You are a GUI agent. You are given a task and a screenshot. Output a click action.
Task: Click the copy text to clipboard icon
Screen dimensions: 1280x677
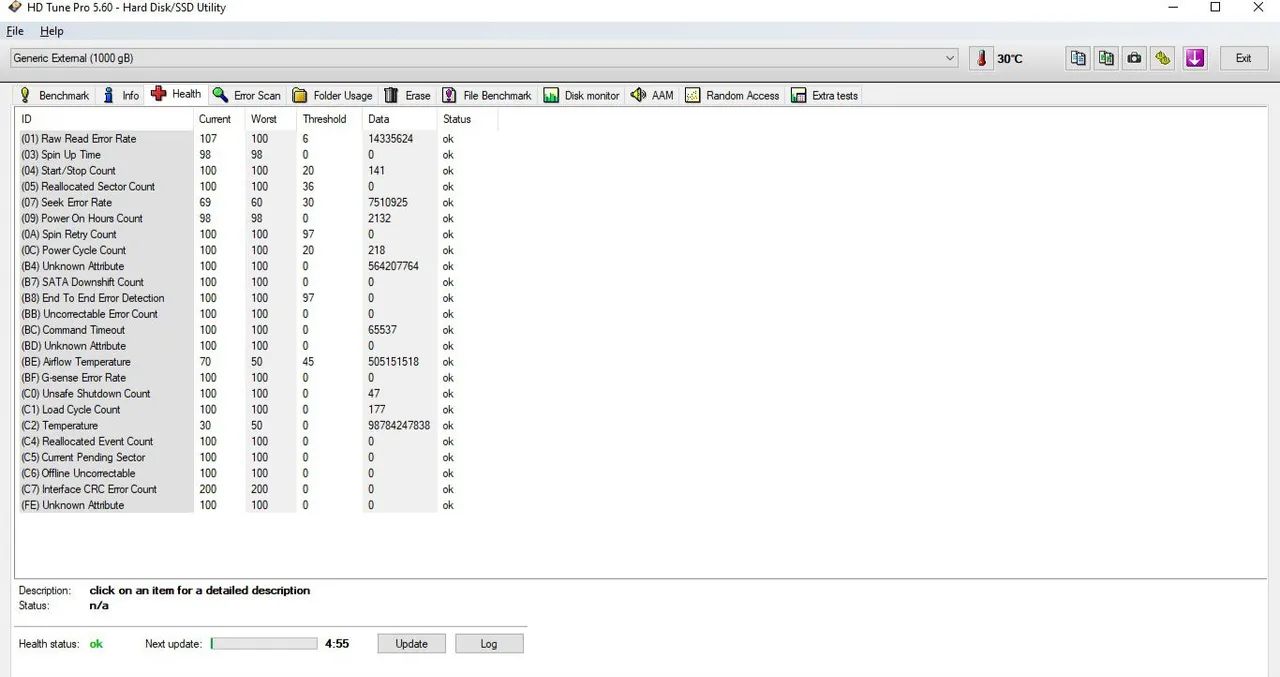1078,58
